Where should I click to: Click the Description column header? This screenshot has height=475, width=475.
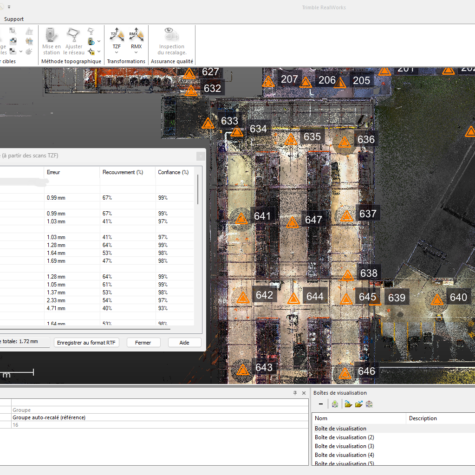[x=441, y=418]
